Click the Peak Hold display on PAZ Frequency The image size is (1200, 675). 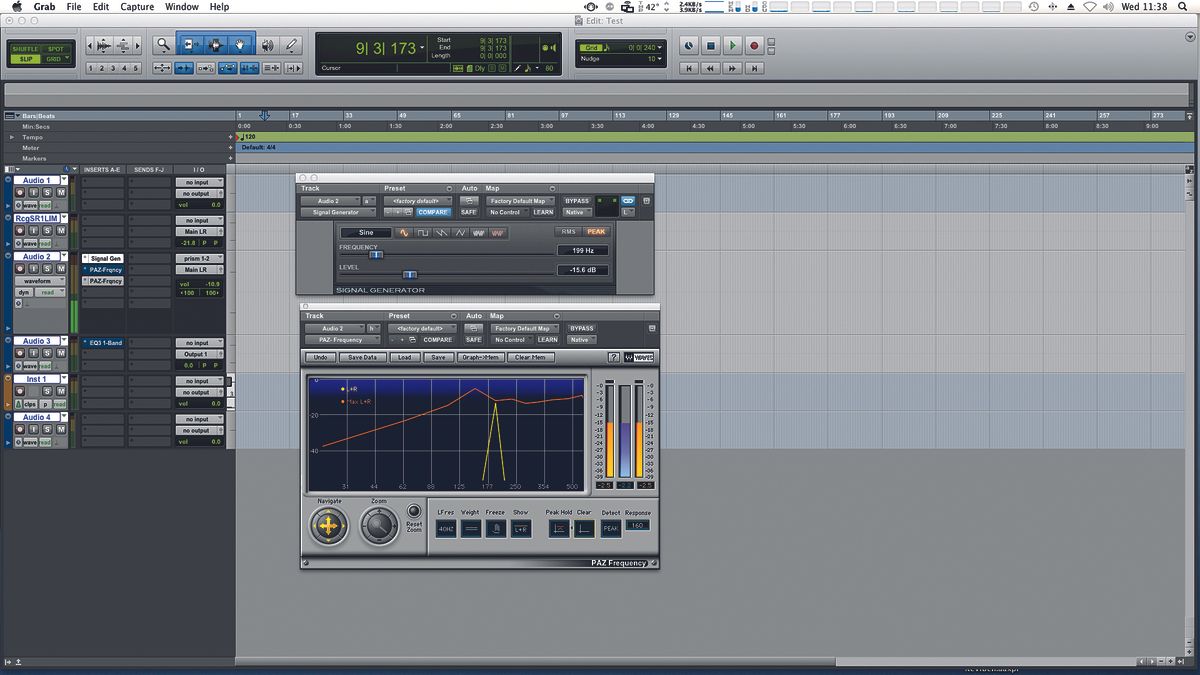click(x=559, y=528)
